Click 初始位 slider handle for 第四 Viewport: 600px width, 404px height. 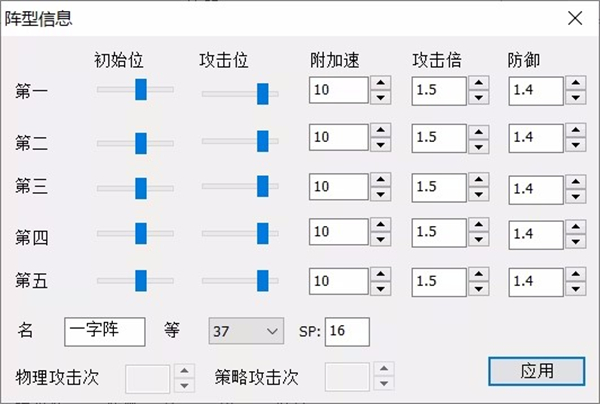click(141, 233)
